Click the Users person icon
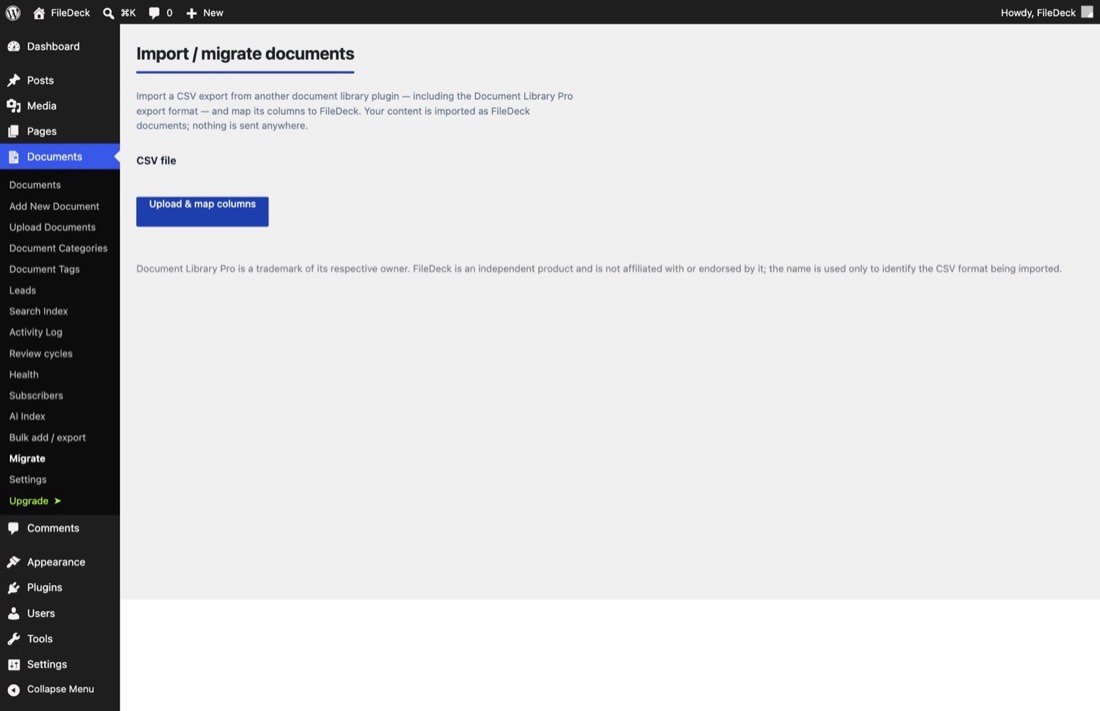 coord(13,613)
